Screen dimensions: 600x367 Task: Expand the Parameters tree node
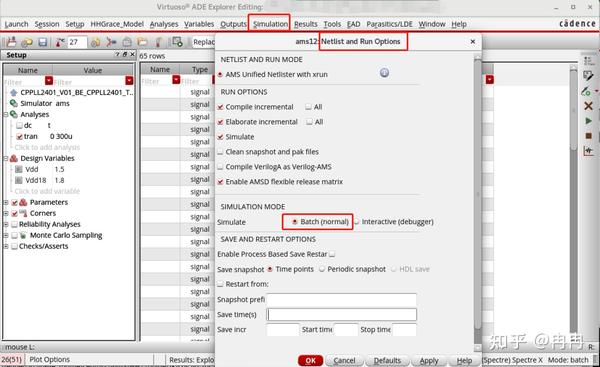pos(6,202)
